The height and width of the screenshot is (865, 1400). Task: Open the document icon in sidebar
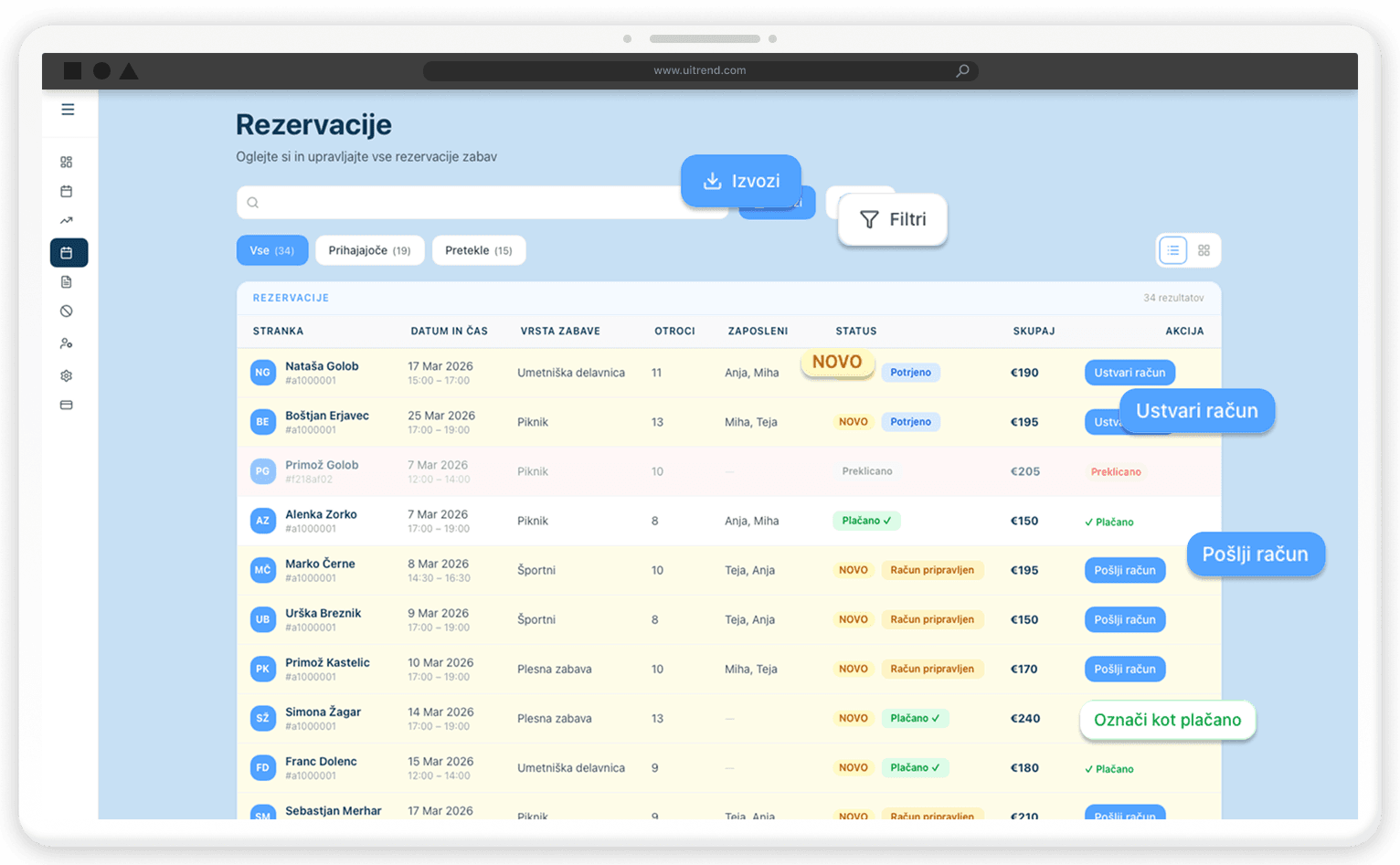67,282
